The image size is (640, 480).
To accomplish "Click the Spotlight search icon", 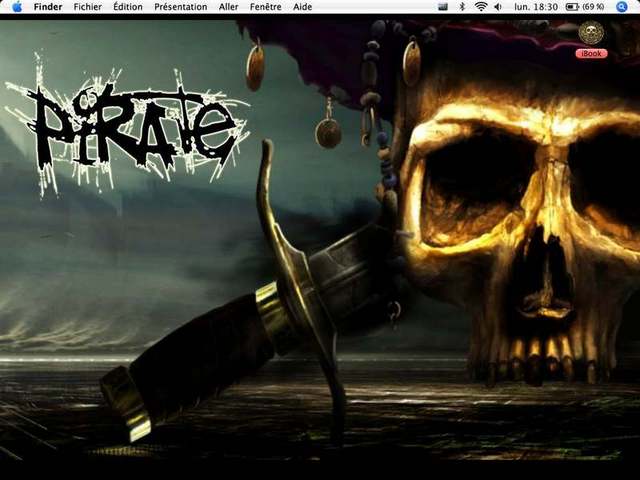I will (621, 7).
